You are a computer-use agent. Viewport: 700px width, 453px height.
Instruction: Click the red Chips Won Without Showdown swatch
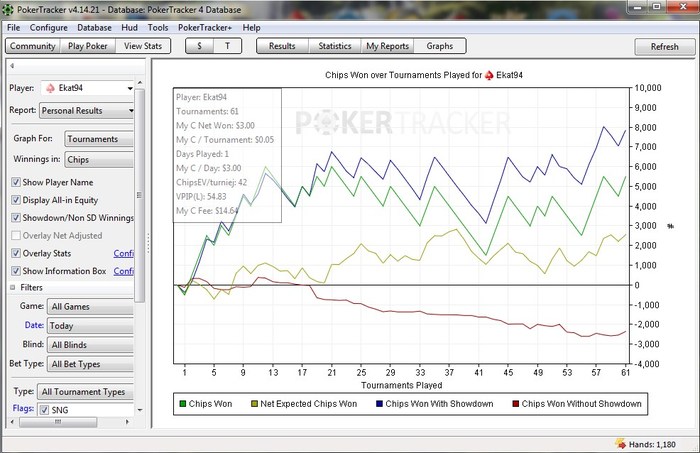click(x=516, y=404)
